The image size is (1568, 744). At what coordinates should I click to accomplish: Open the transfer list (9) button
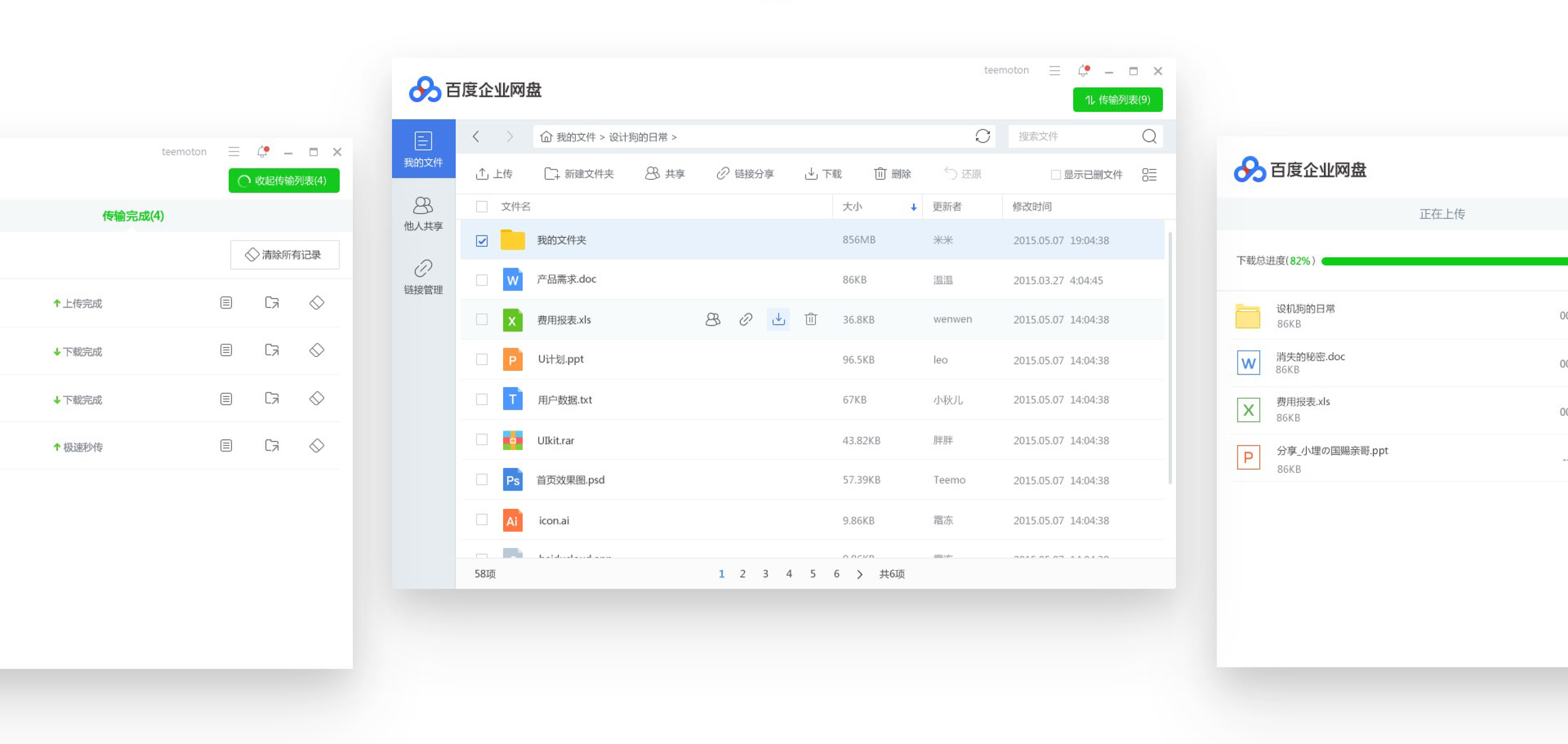point(1118,100)
